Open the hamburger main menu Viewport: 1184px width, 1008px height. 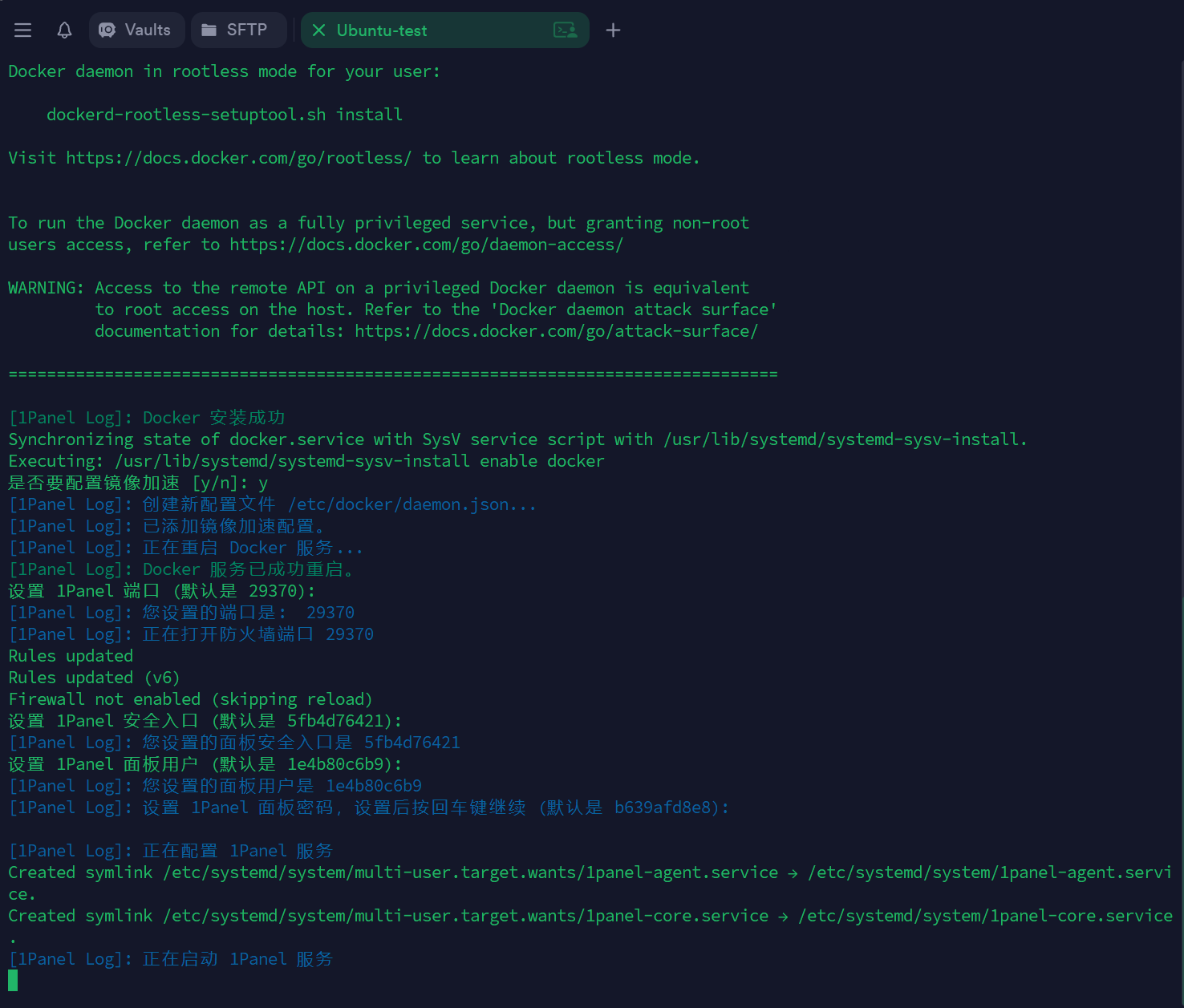(22, 30)
